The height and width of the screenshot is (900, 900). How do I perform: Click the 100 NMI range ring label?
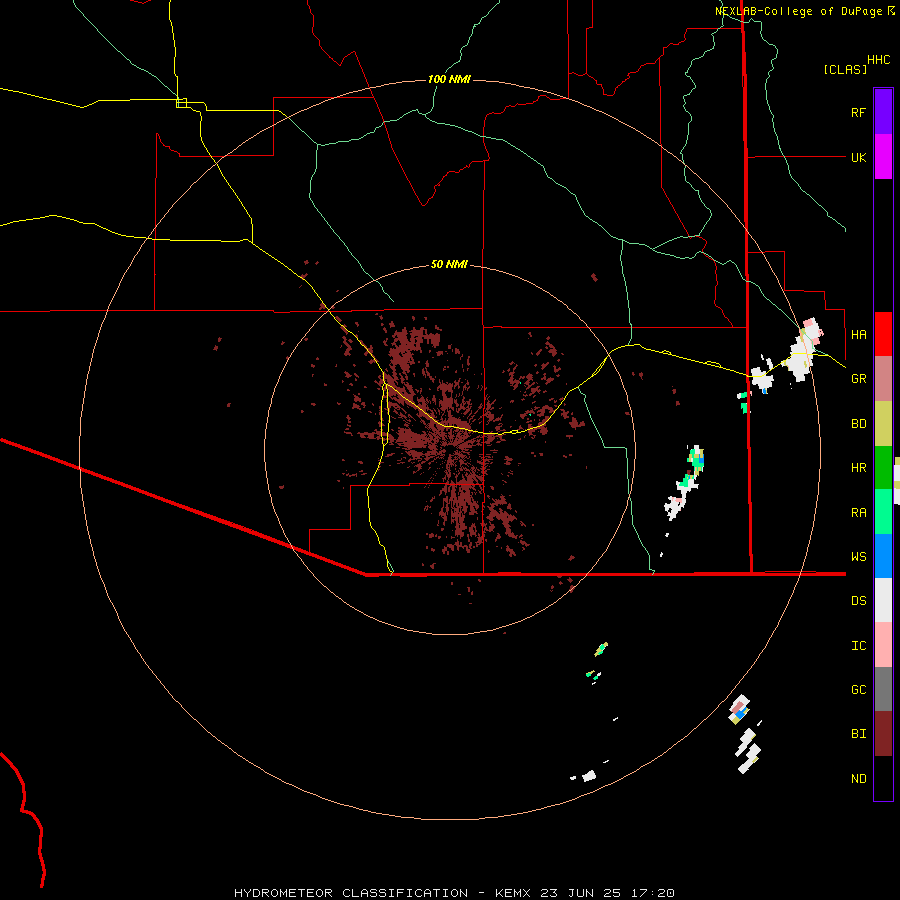click(449, 79)
